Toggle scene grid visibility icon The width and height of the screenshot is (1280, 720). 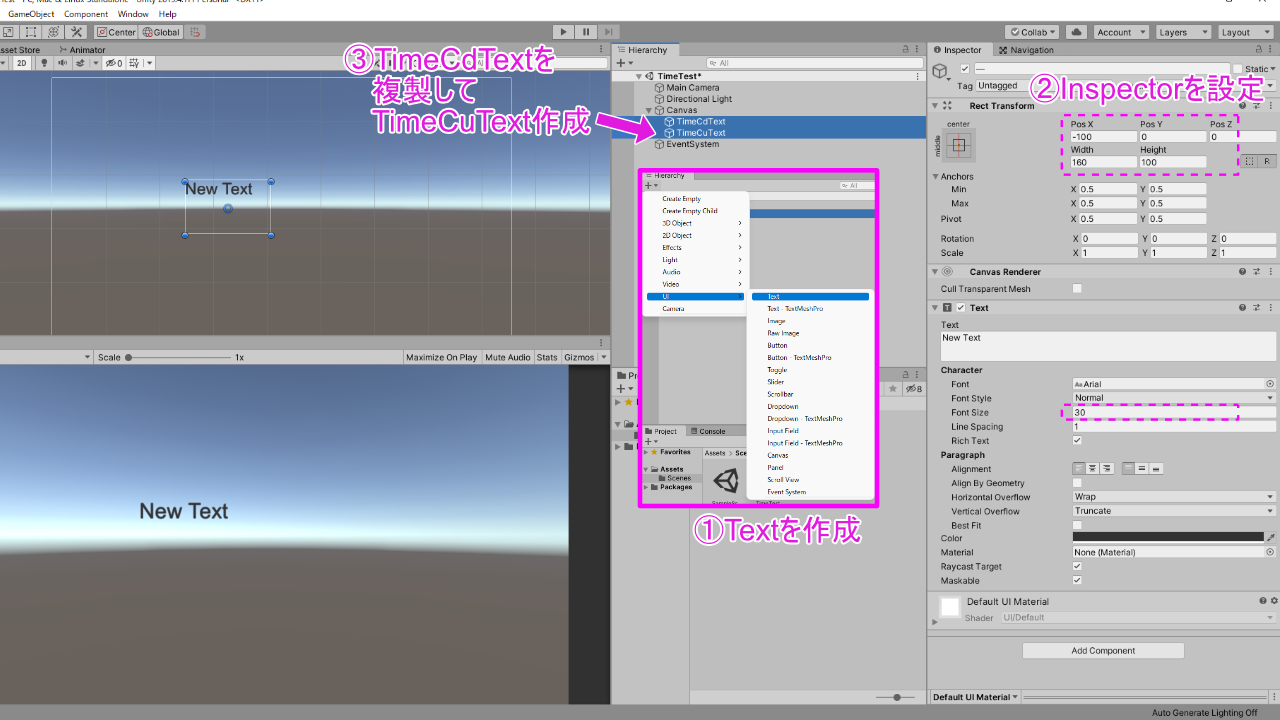136,63
